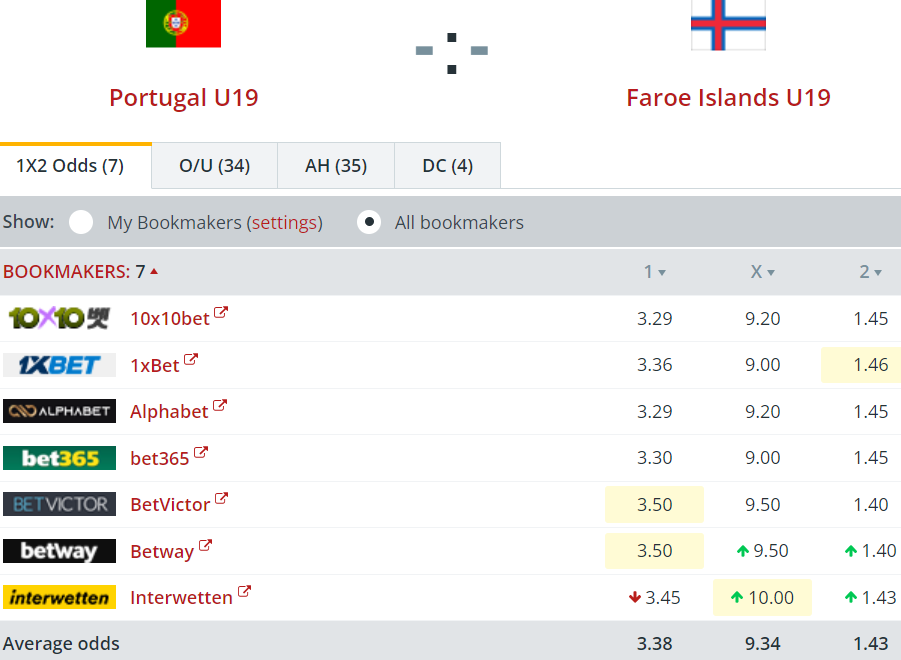Viewport: 901px width, 660px height.
Task: Click the Portugal flag icon
Action: click(183, 24)
